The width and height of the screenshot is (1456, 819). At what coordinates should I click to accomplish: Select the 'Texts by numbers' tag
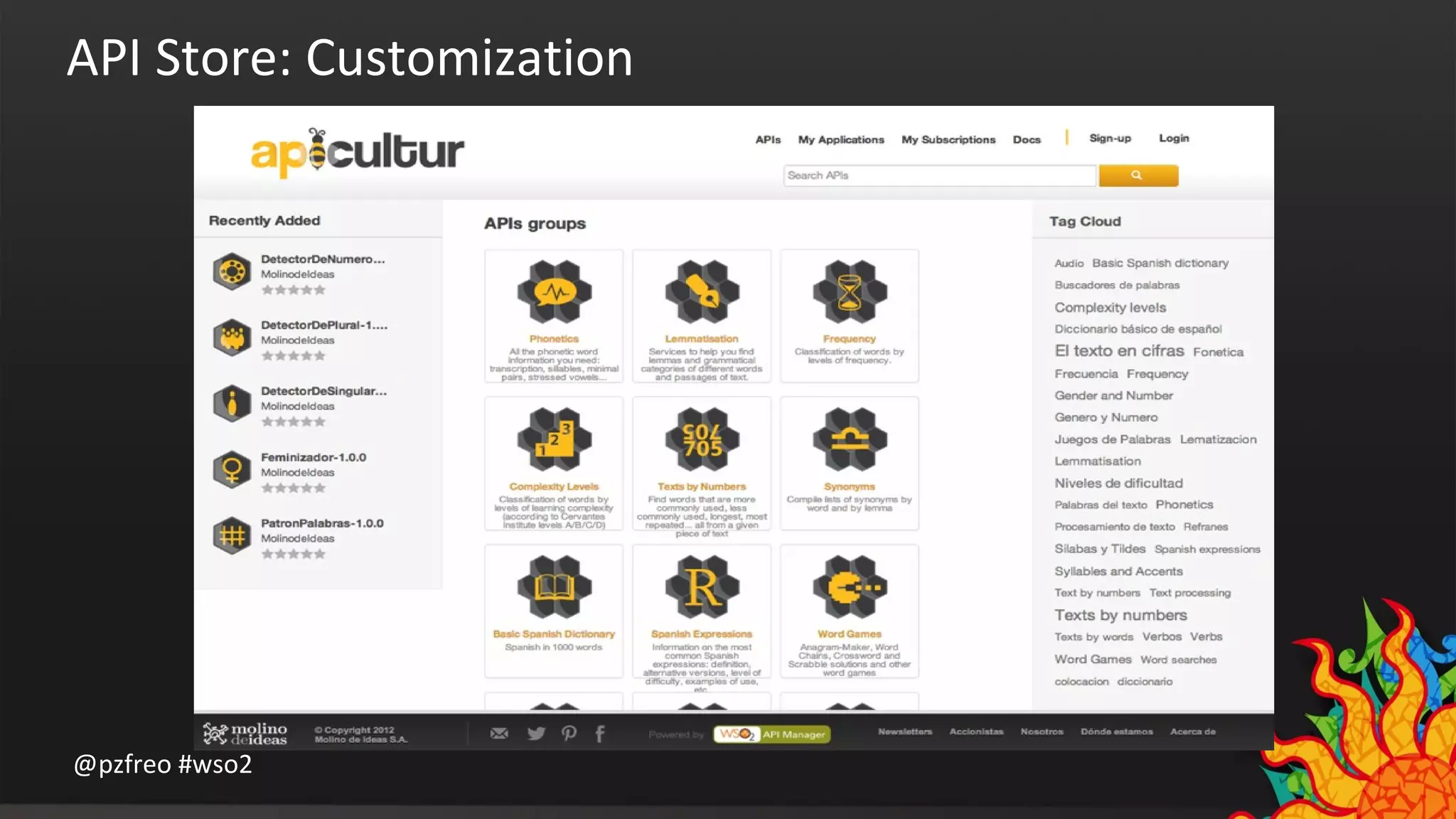1120,615
